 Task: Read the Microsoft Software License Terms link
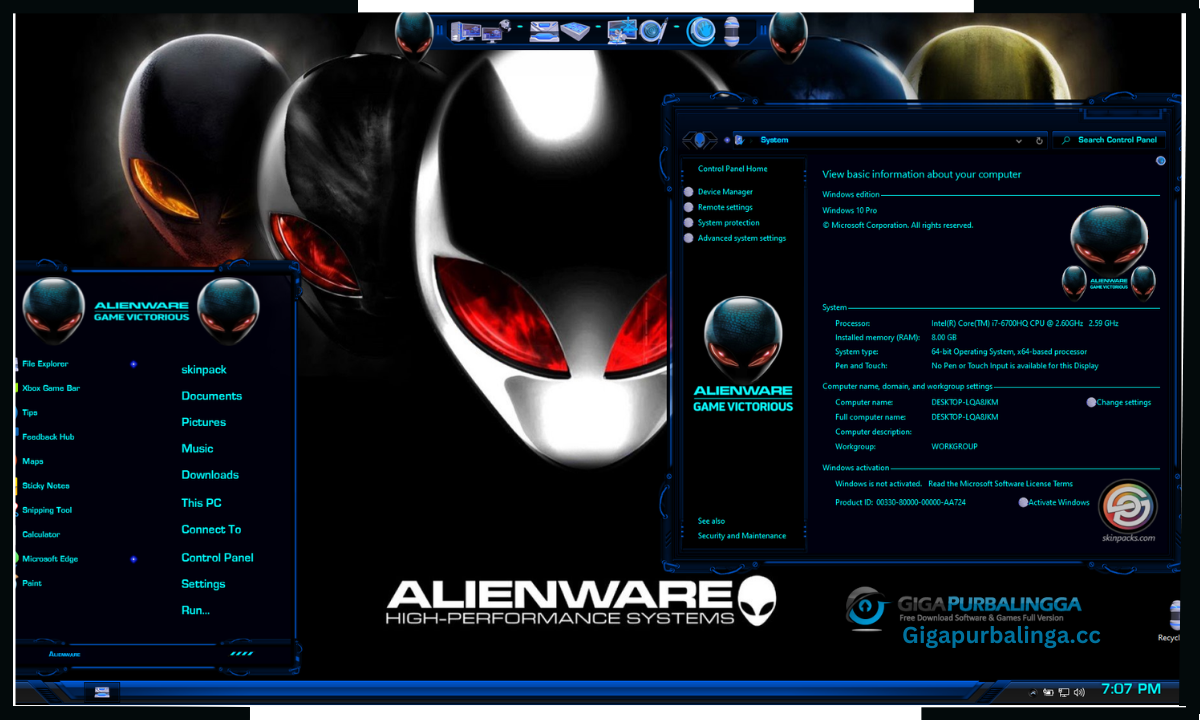1000,484
